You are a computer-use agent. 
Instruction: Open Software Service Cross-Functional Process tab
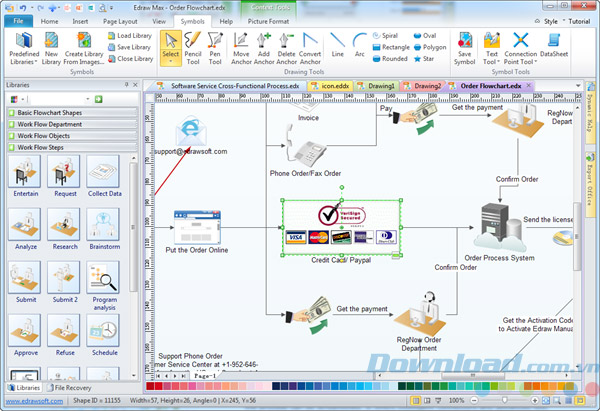(x=230, y=86)
